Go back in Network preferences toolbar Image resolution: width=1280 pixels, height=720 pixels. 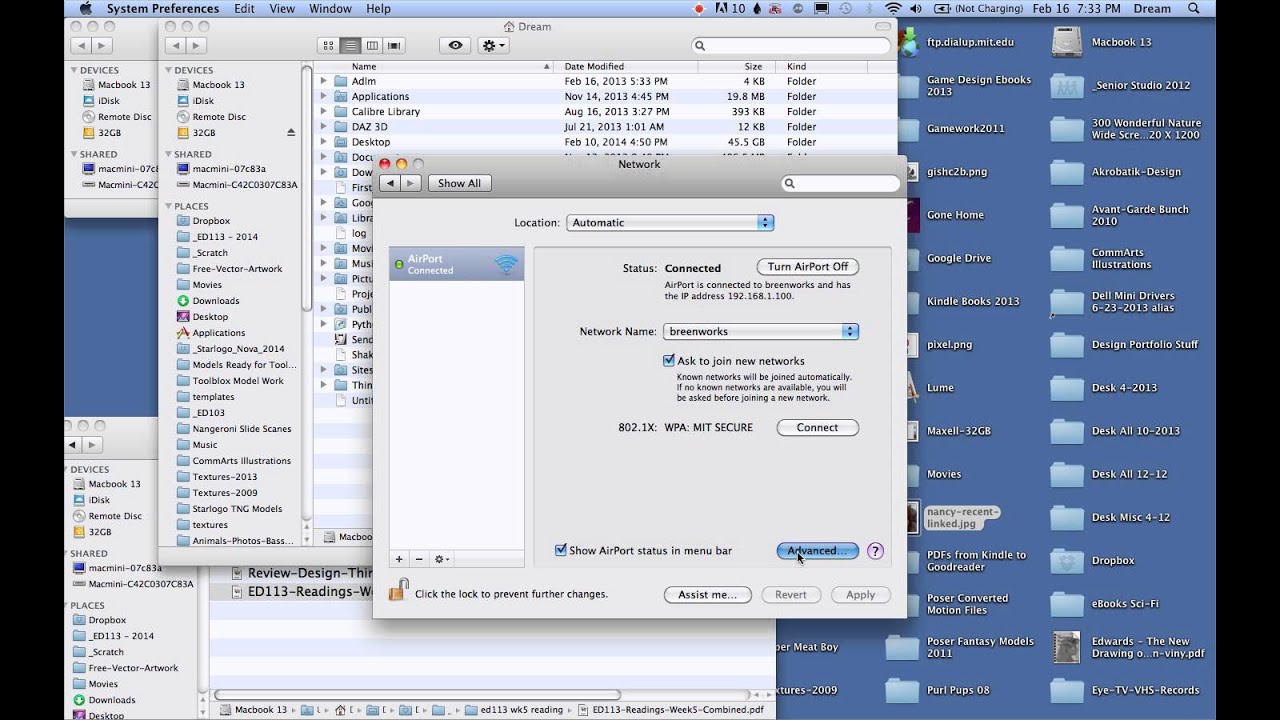[x=390, y=183]
